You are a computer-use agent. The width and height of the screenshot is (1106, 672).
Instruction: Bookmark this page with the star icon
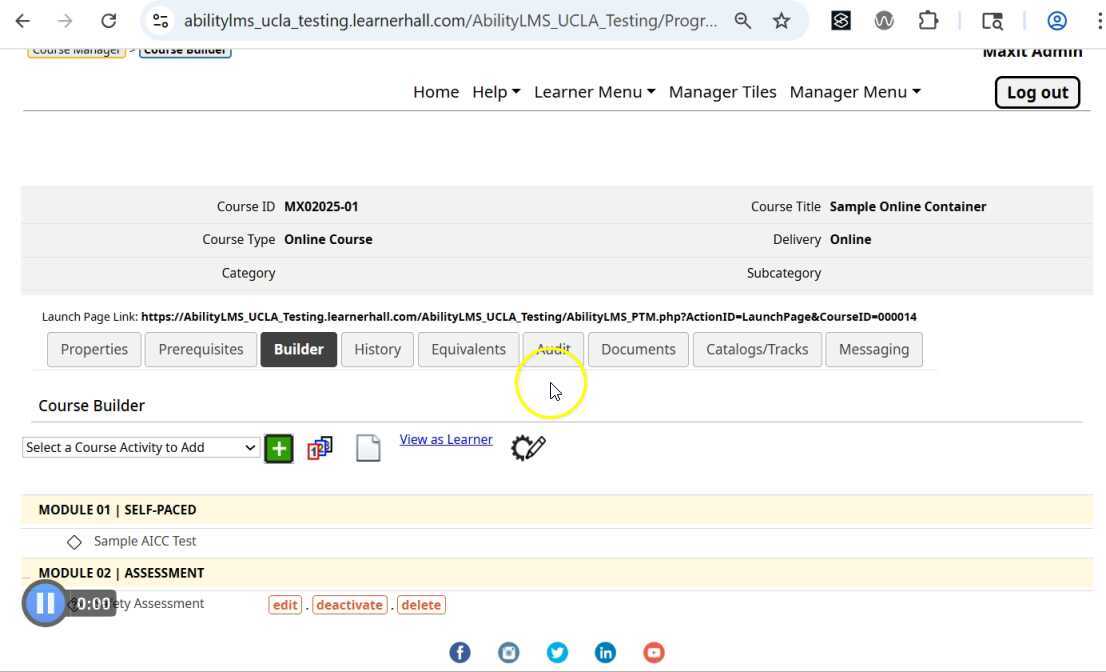pyautogui.click(x=782, y=21)
